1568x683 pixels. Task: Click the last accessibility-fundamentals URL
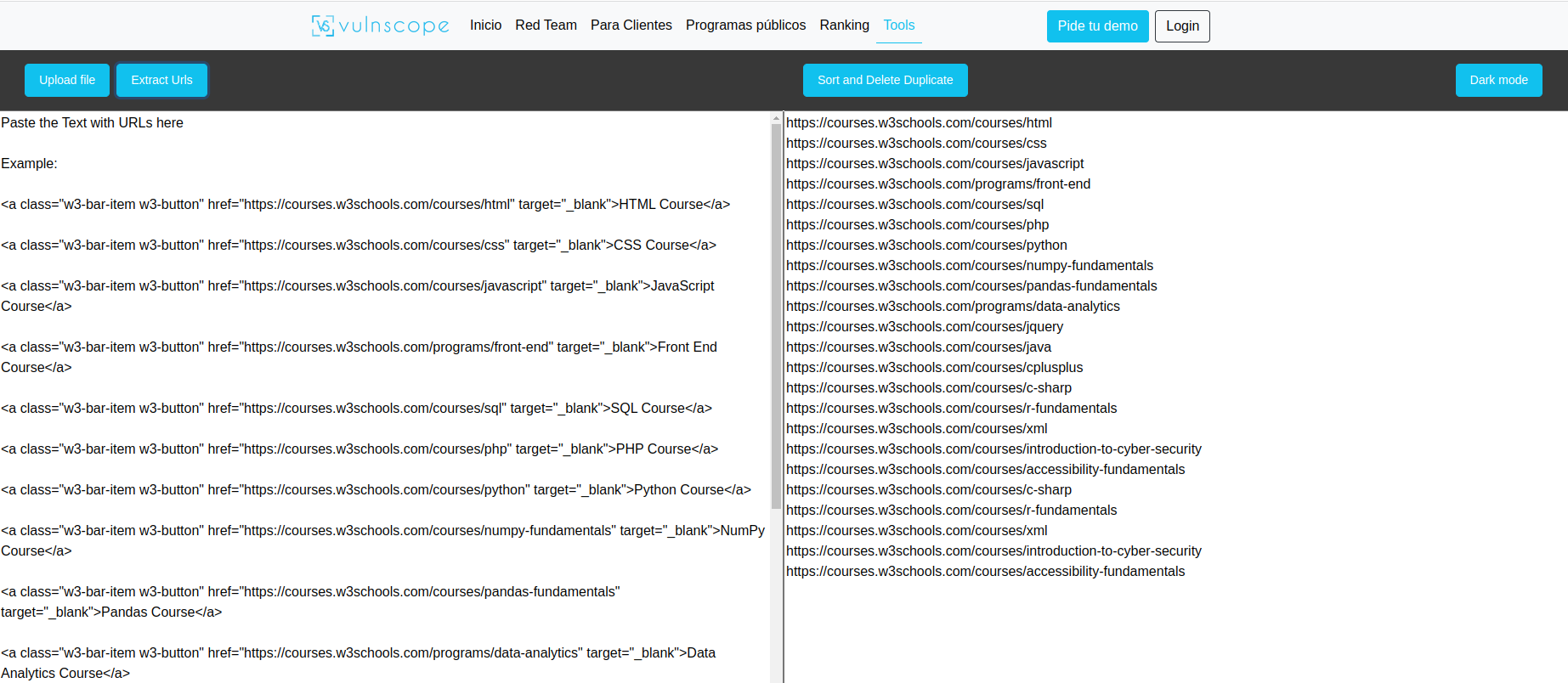point(985,572)
